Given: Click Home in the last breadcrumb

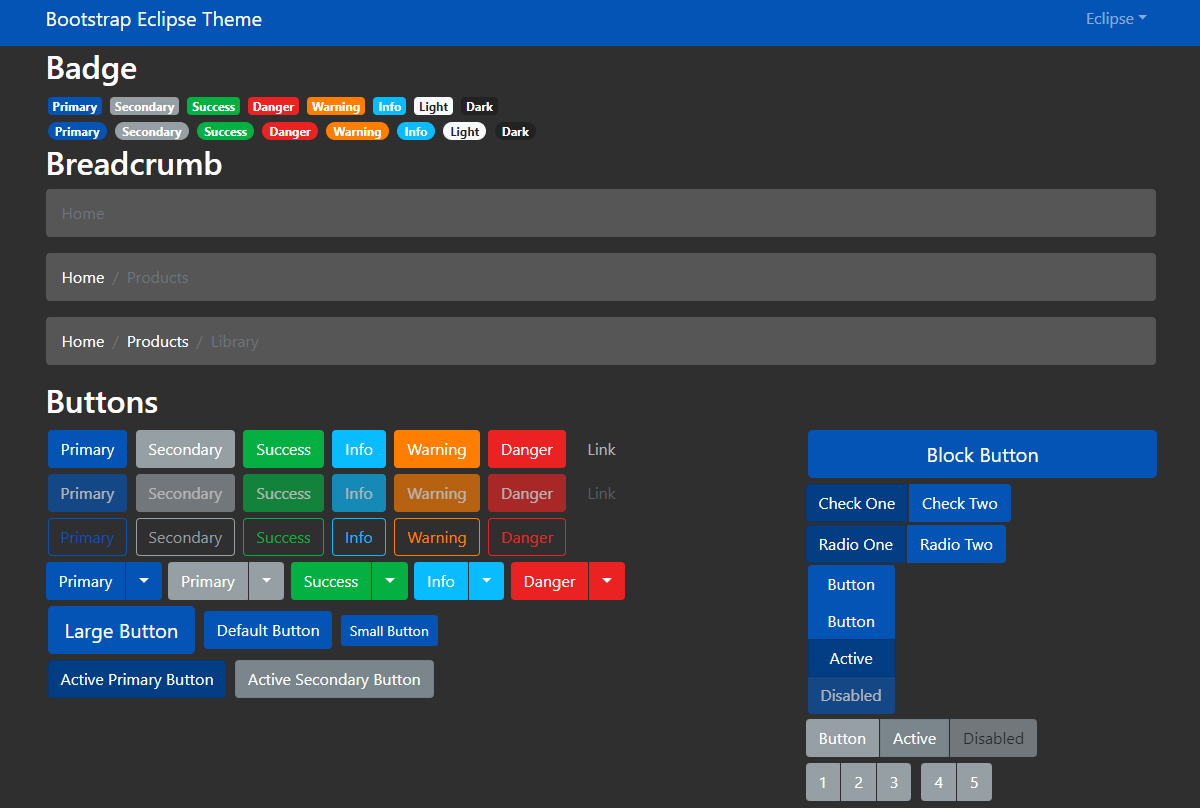Looking at the screenshot, I should [83, 341].
